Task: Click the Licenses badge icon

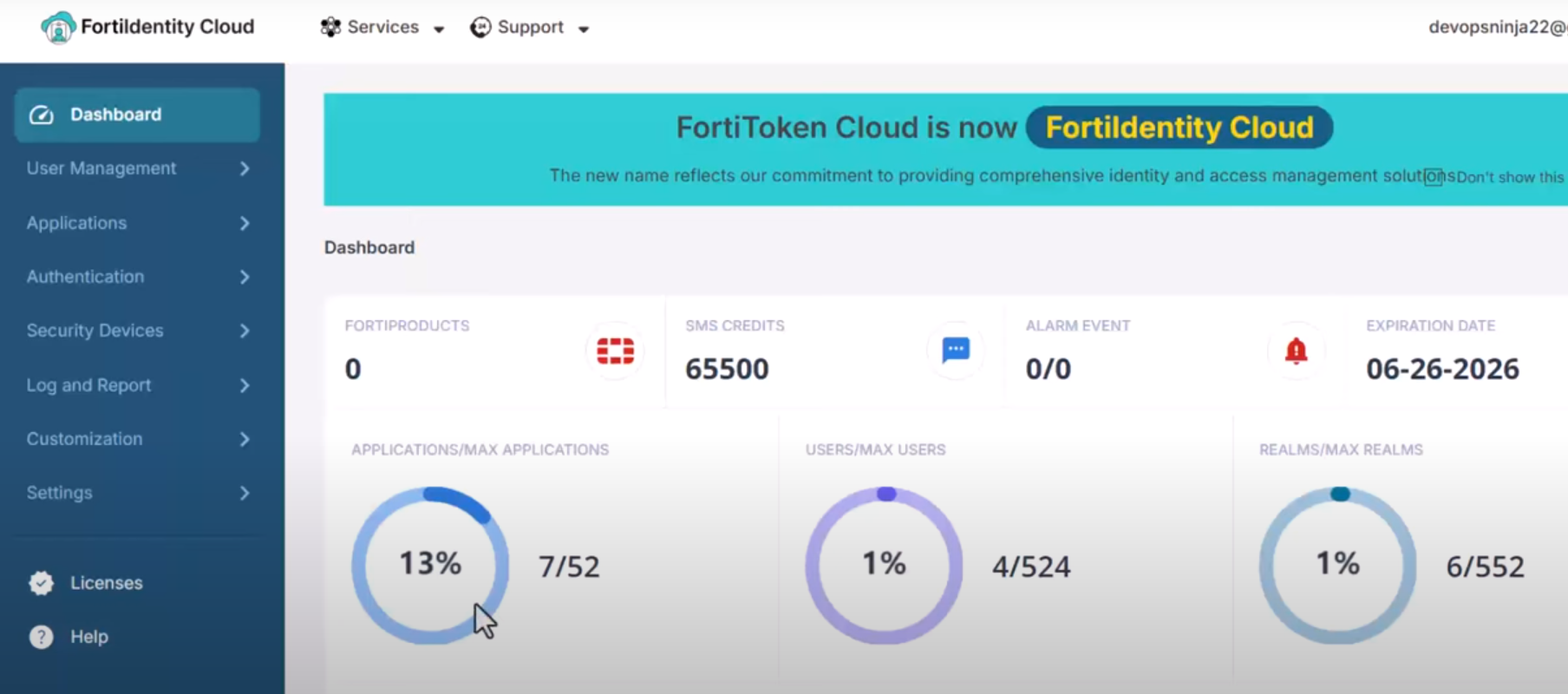Action: [41, 583]
